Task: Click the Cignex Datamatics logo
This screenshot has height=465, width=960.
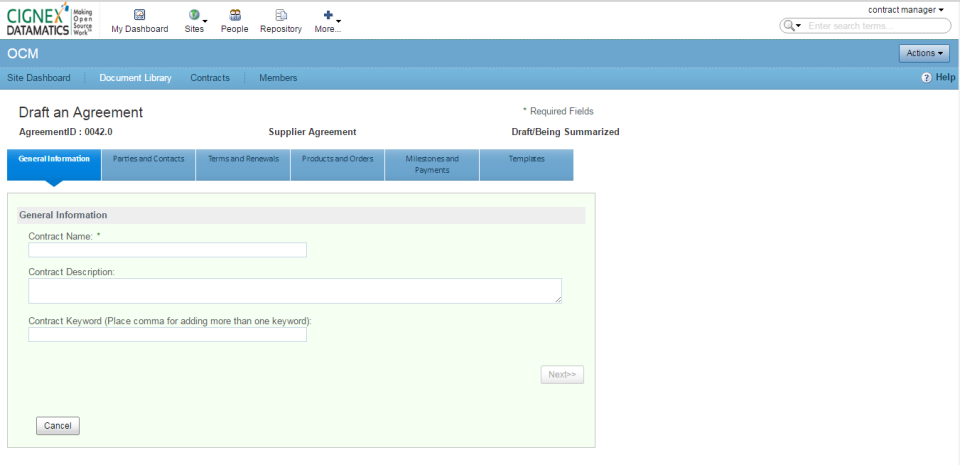Action: (x=50, y=20)
